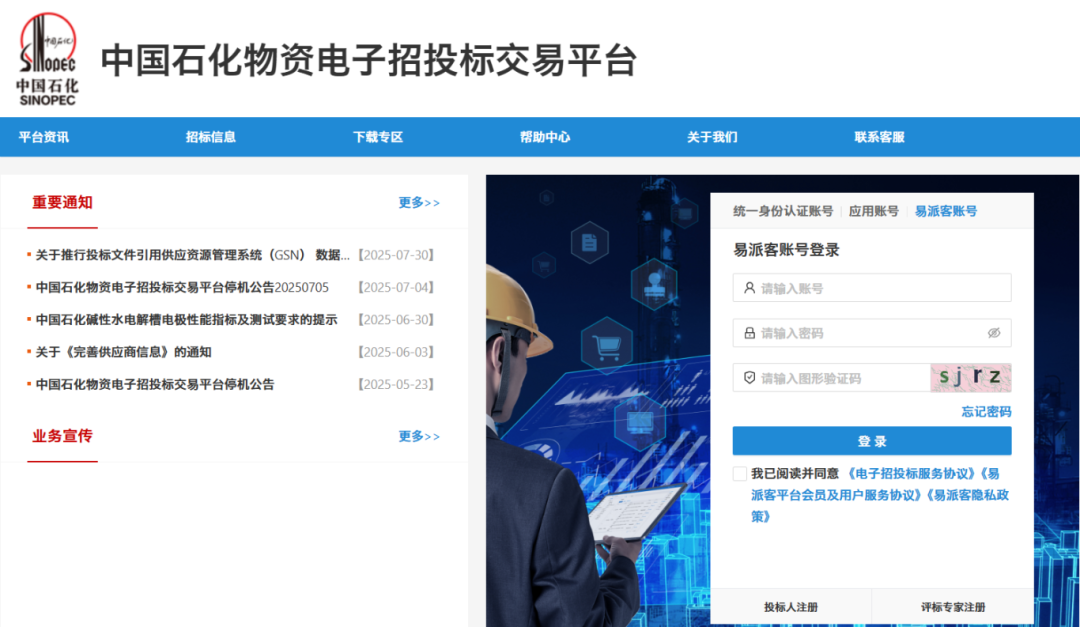This screenshot has width=1080, height=627.
Task: Click the platform title 中国石化物资电子招投标交易平台
Action: coord(368,60)
